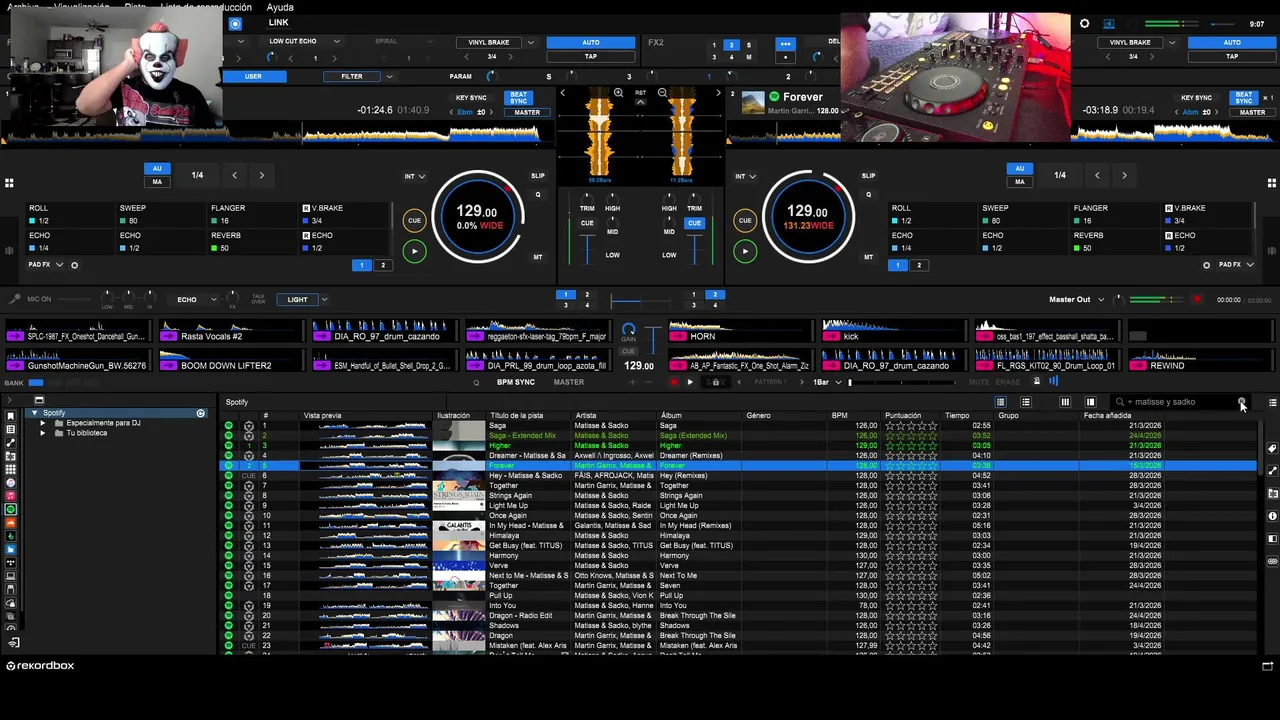Toggle left channel headphone CUE
Image resolution: width=1280 pixels, height=720 pixels.
pos(587,223)
